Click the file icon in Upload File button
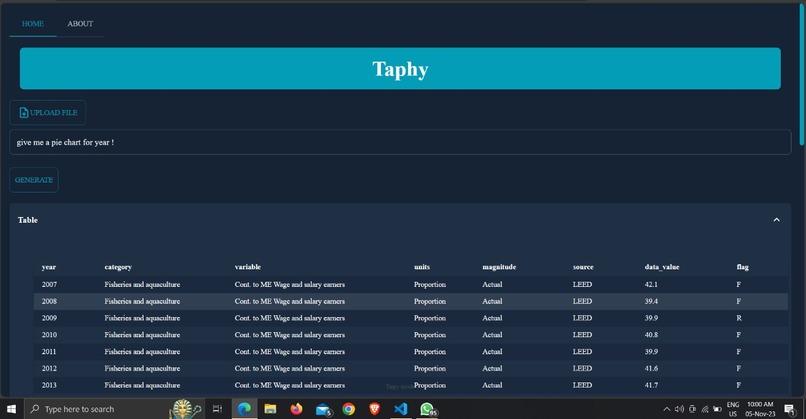The image size is (806, 419). click(x=24, y=113)
